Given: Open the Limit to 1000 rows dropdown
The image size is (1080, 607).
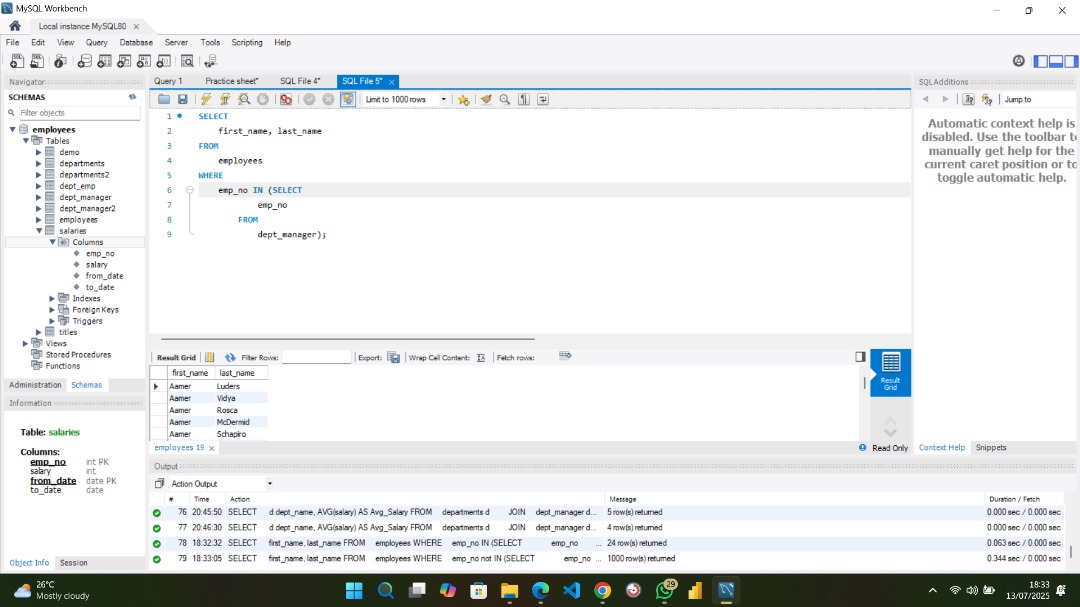Looking at the screenshot, I should pyautogui.click(x=445, y=99).
